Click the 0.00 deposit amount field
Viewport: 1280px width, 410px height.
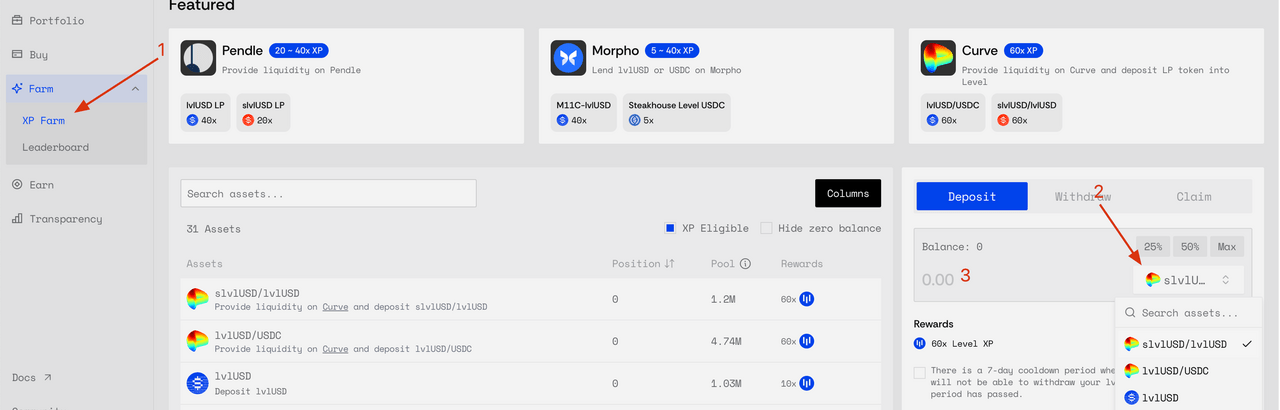(x=938, y=280)
